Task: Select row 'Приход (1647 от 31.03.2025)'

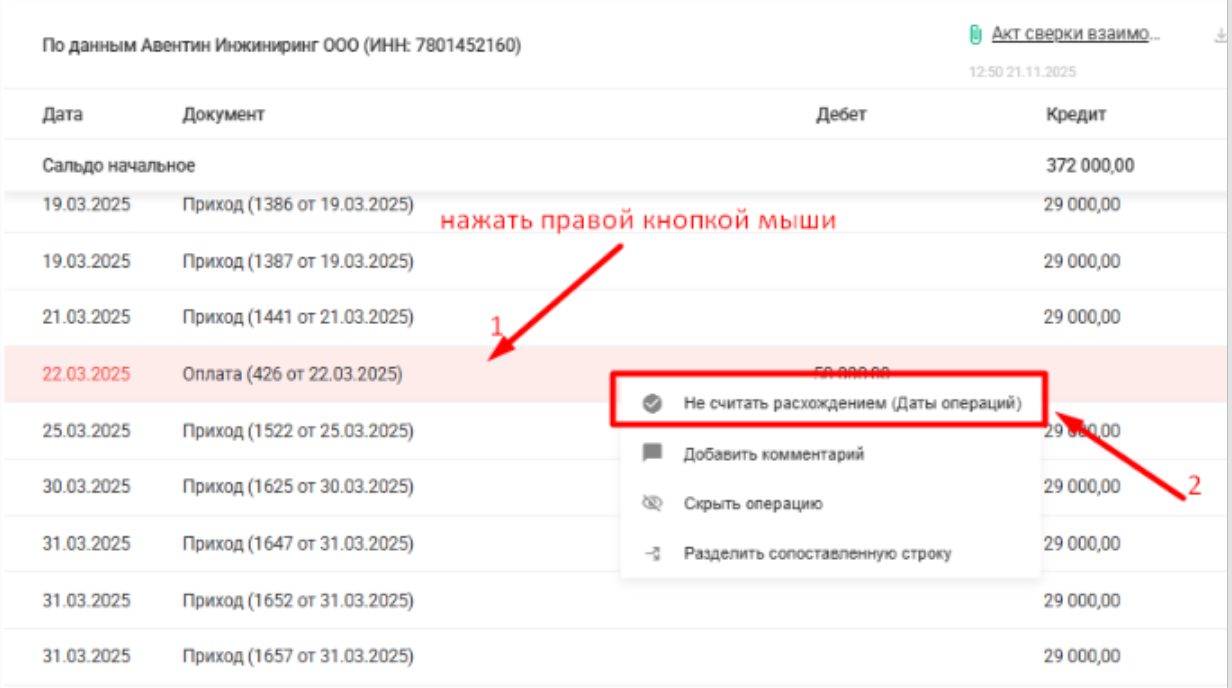Action: (616, 544)
